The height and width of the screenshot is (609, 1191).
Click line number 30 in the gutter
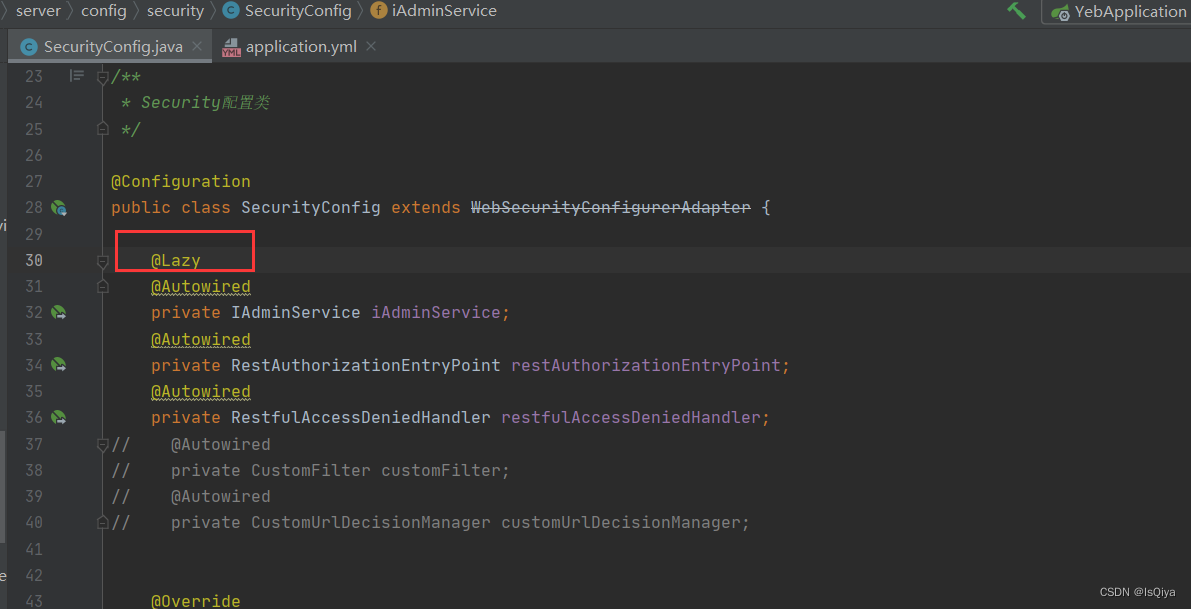(34, 259)
